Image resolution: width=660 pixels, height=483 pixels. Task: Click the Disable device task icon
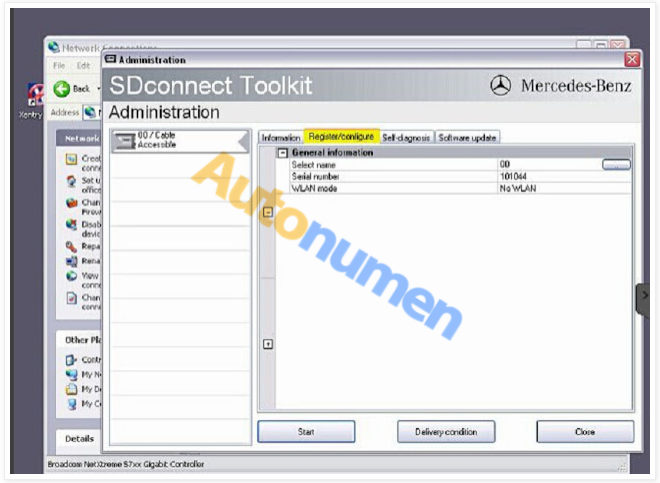pyautogui.click(x=72, y=225)
